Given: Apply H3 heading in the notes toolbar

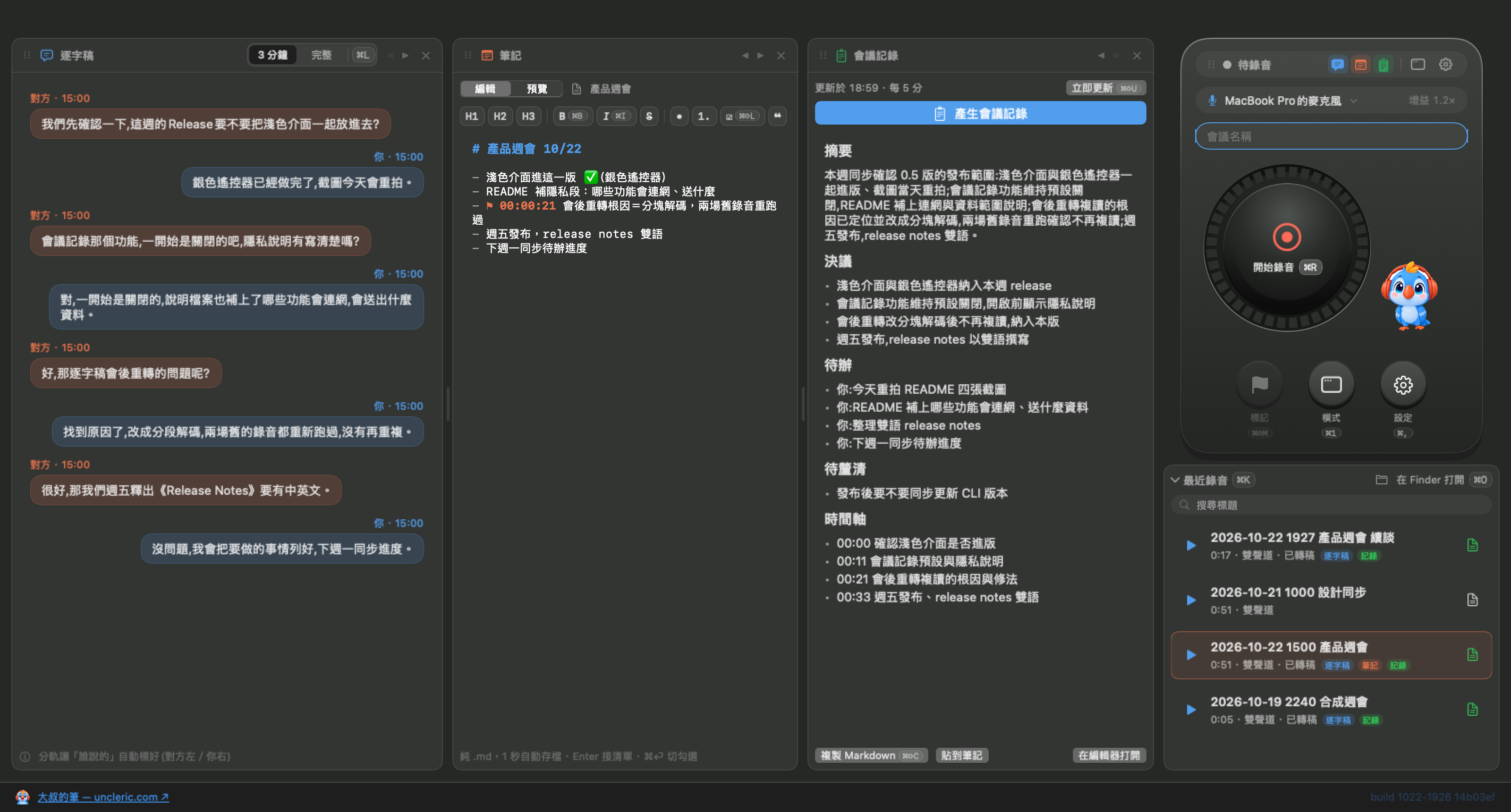Looking at the screenshot, I should coord(528,116).
